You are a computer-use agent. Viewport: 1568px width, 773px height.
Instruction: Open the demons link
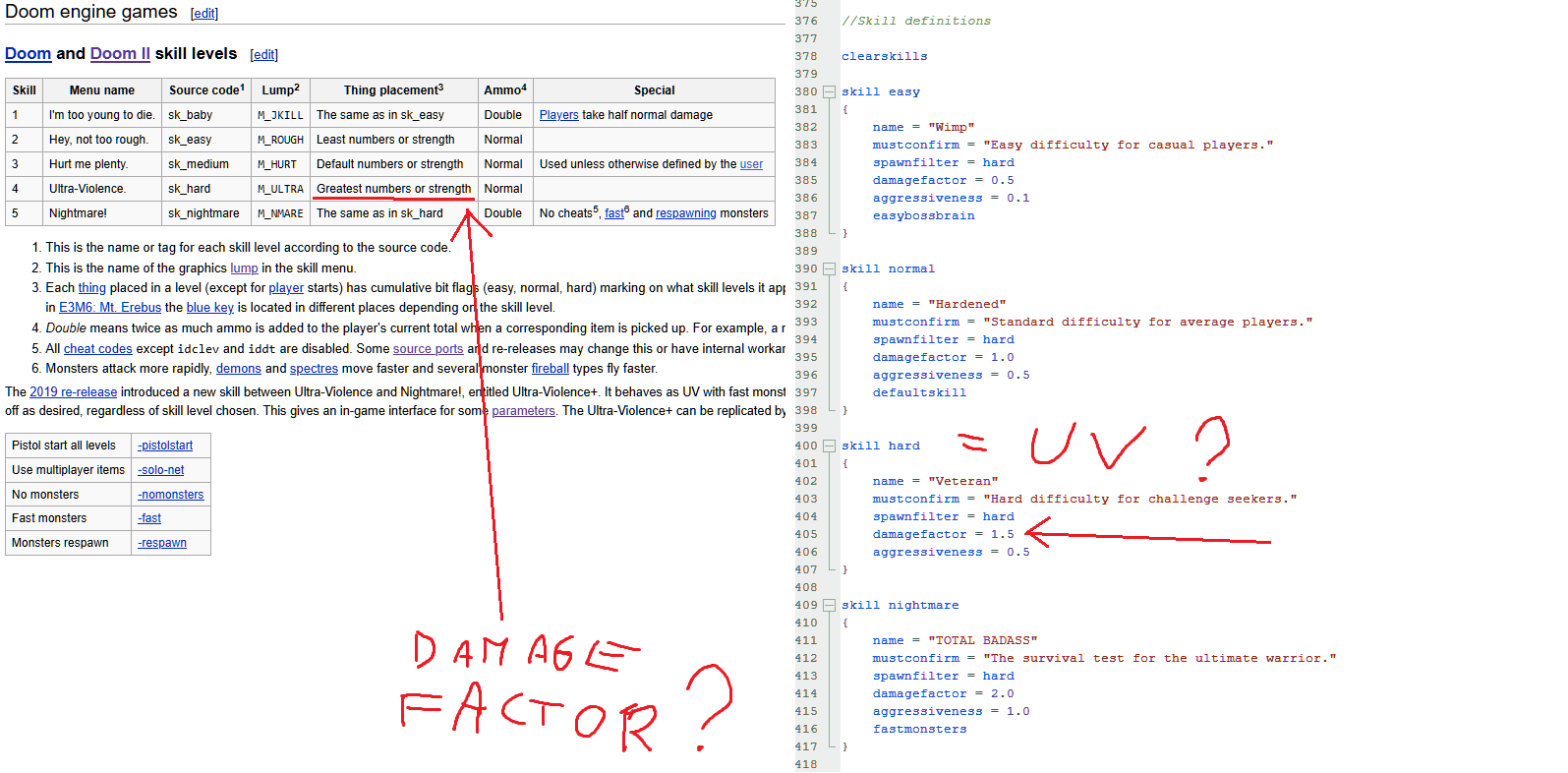pos(239,369)
